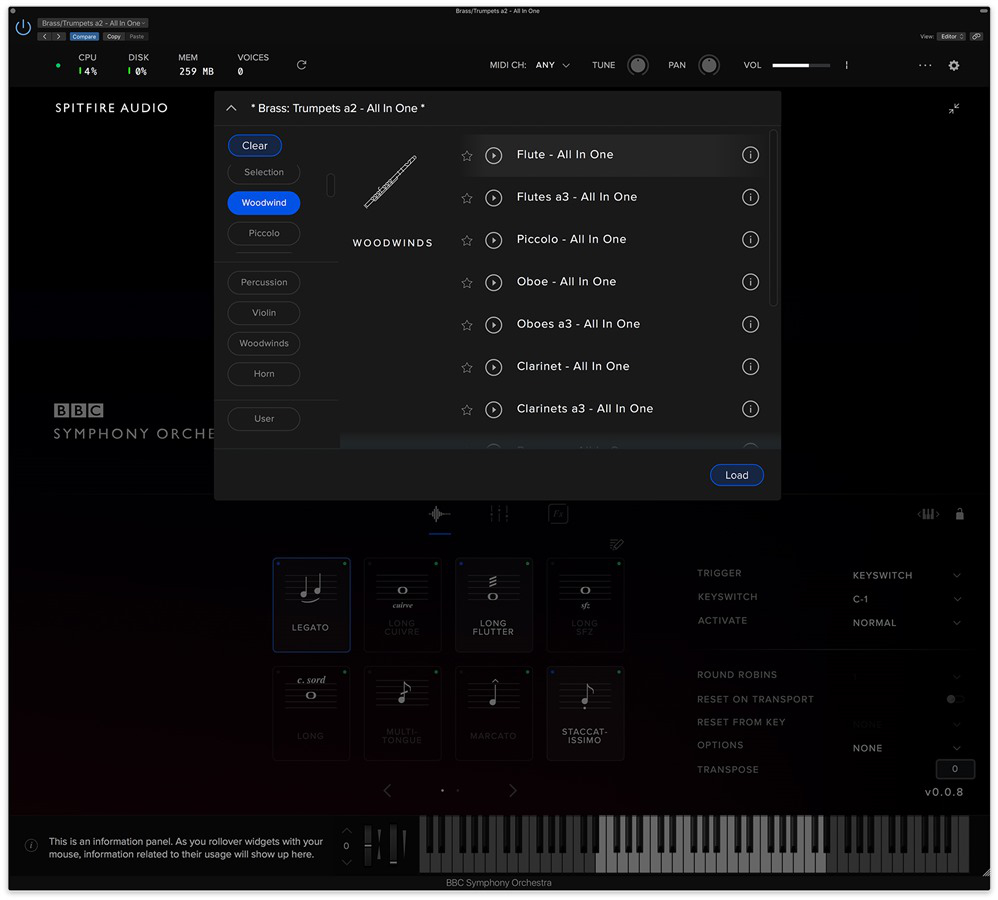Viewport: 998px width, 900px height.
Task: Open the MIDI CH ANY dropdown
Action: tap(552, 66)
